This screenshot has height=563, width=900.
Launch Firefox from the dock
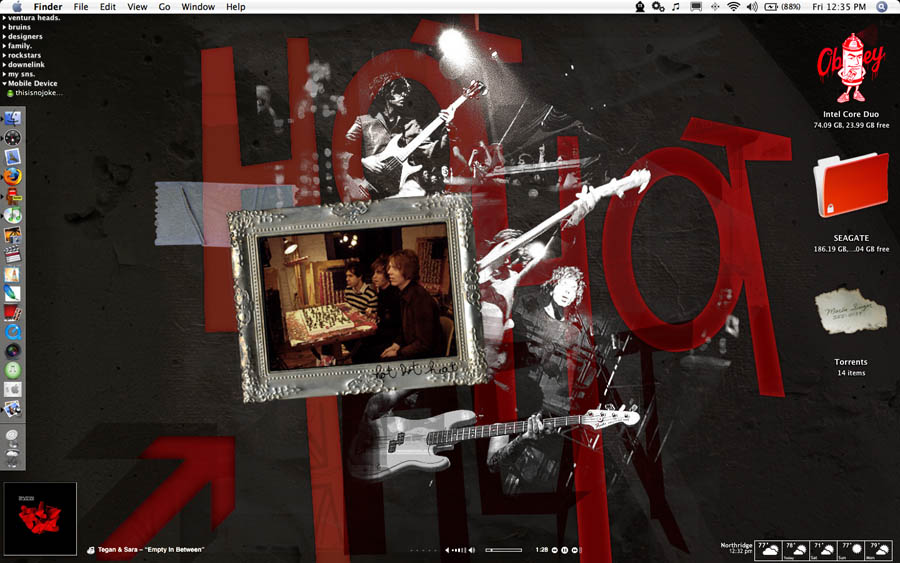pos(13,176)
